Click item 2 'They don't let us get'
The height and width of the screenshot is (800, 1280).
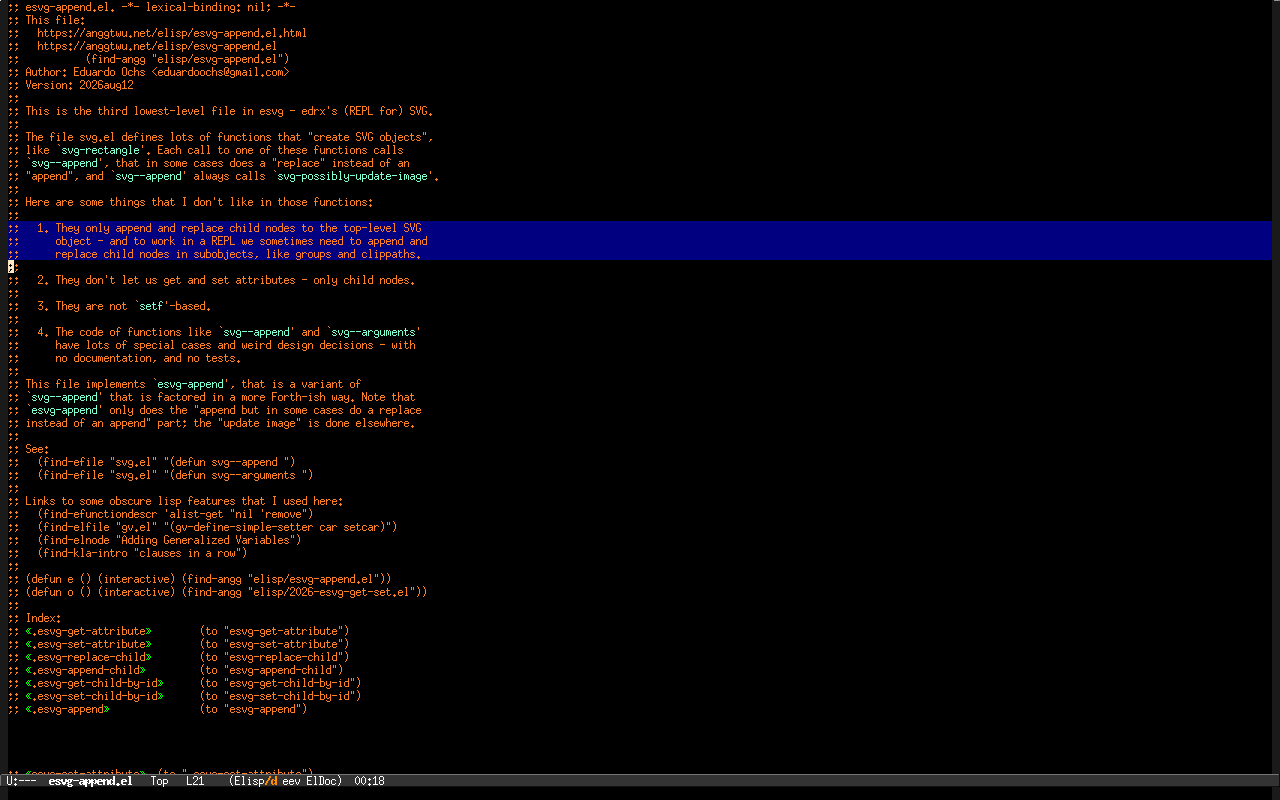(x=226, y=280)
